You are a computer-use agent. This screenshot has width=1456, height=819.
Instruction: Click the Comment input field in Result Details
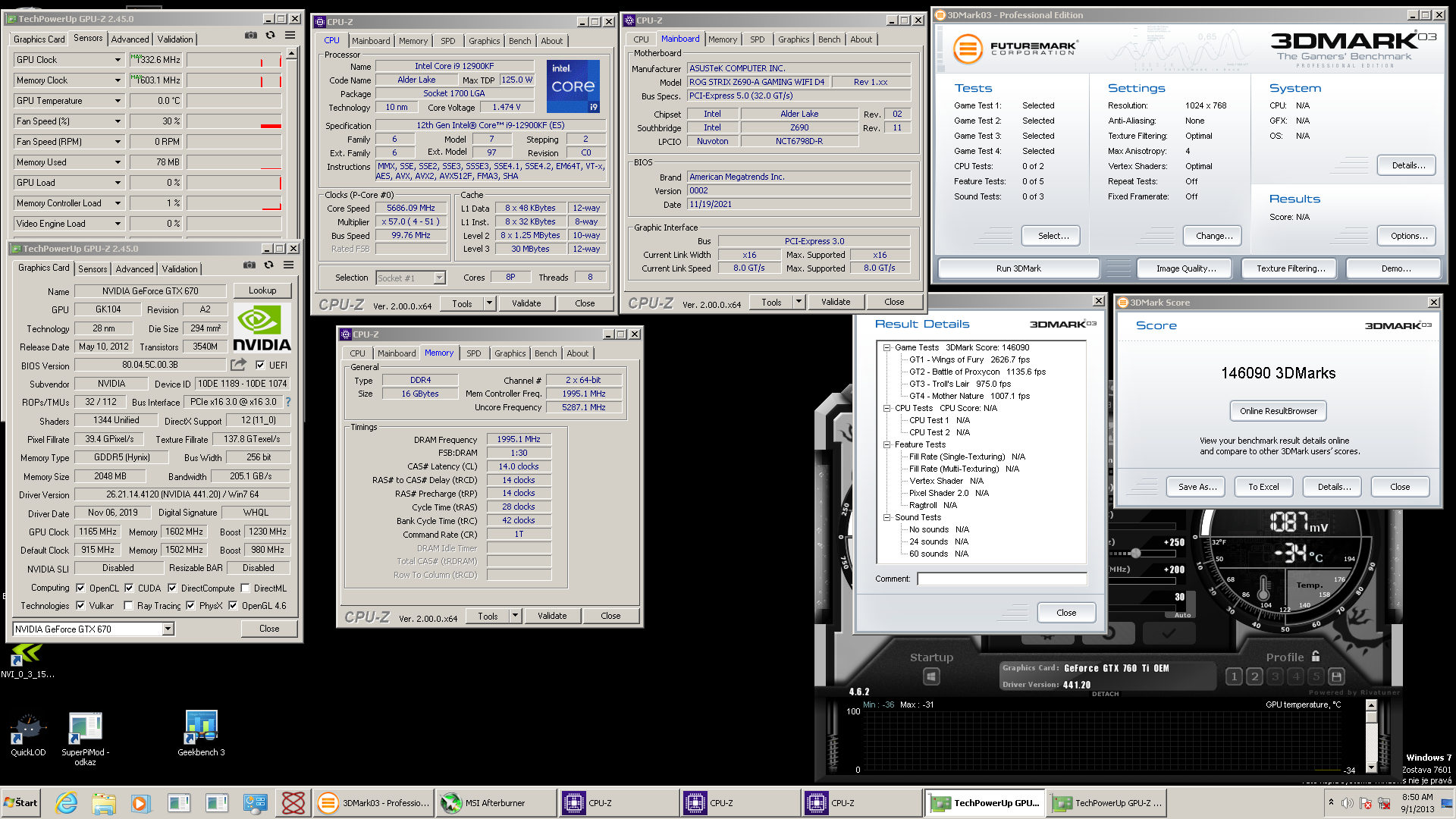pos(1002,579)
